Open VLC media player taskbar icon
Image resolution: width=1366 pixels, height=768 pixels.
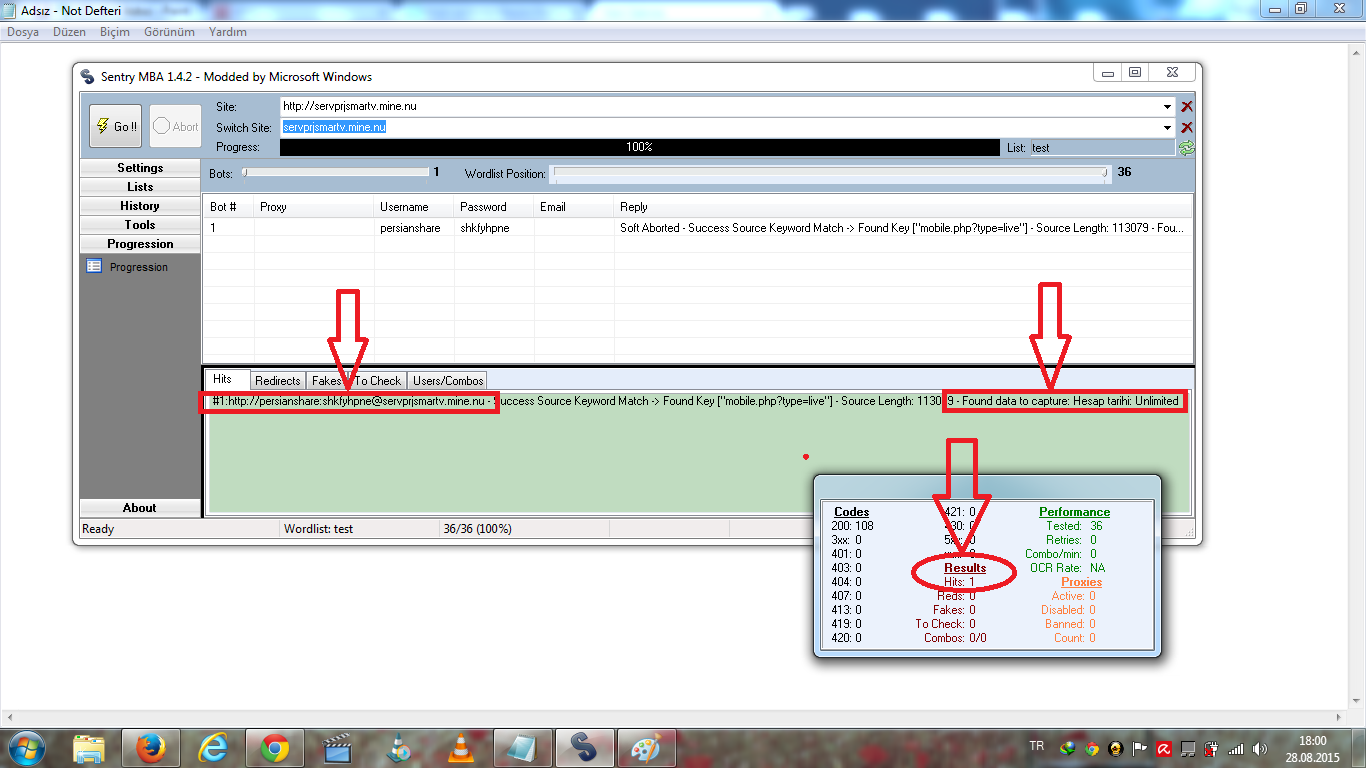pyautogui.click(x=461, y=747)
